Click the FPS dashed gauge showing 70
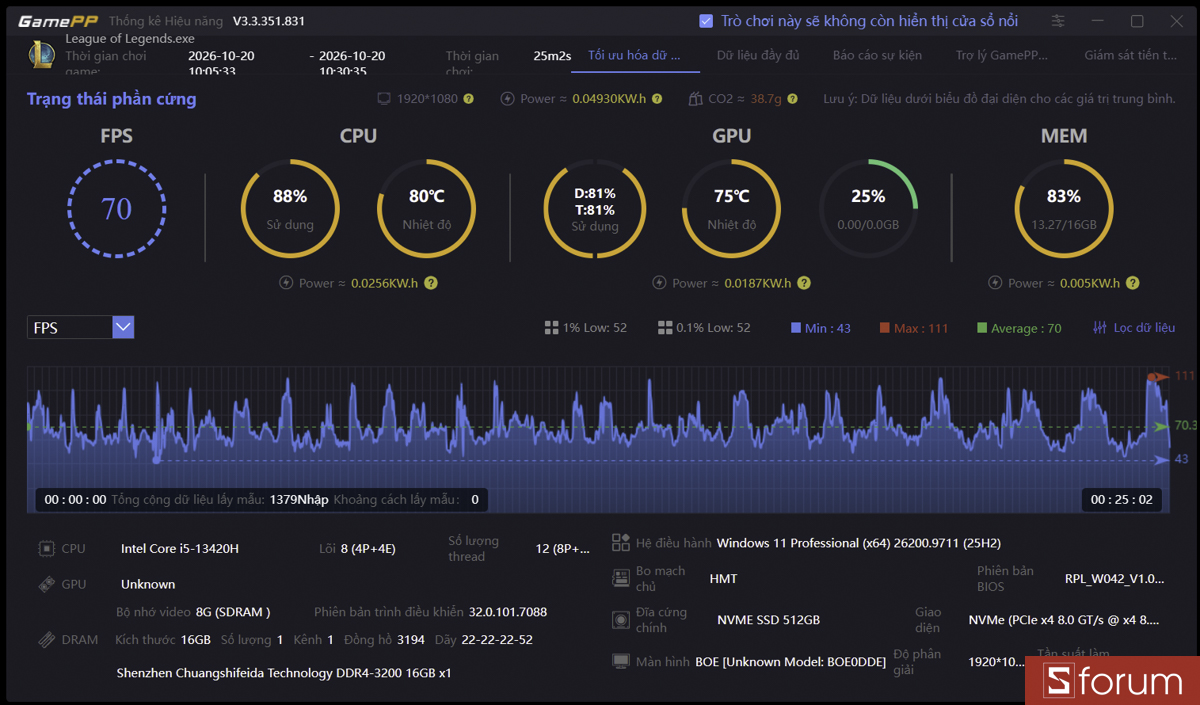This screenshot has height=705, width=1200. coord(117,208)
